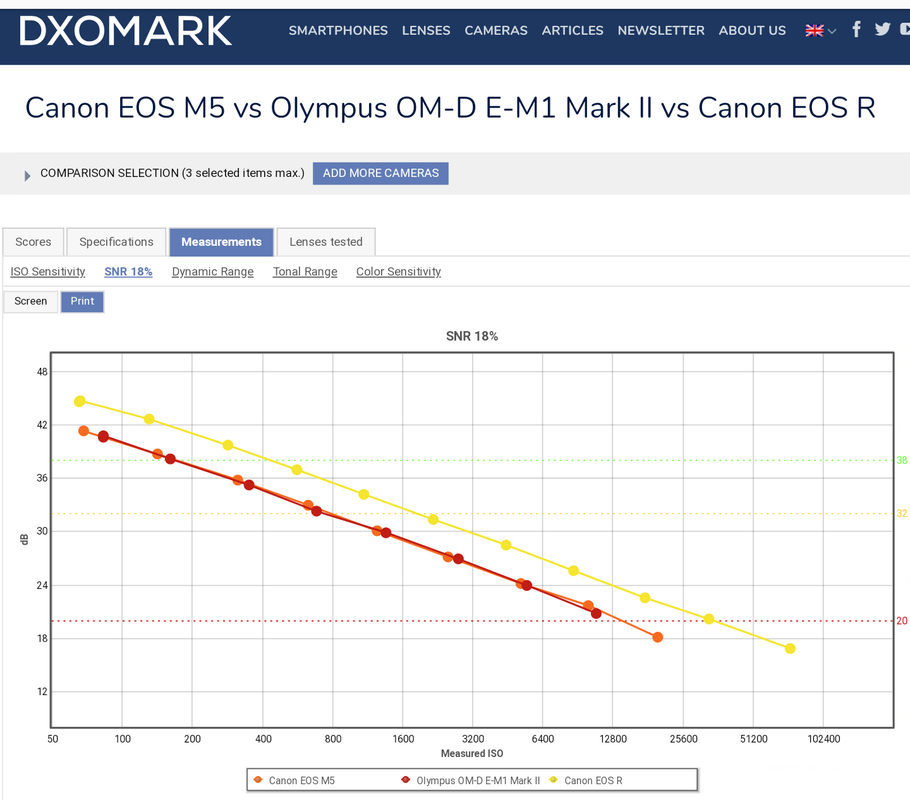Viewport: 910px width, 800px height.
Task: Select the Measurements tab
Action: (221, 242)
